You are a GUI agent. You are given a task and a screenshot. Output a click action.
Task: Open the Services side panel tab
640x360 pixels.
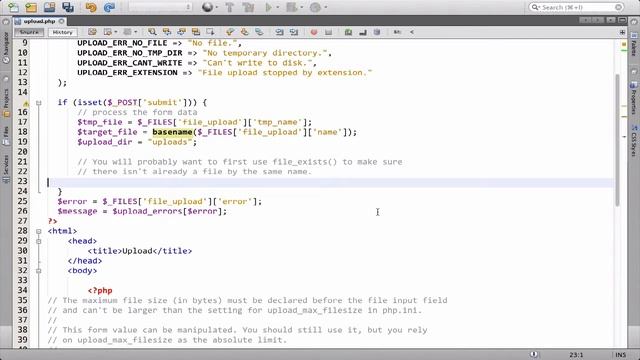point(6,169)
